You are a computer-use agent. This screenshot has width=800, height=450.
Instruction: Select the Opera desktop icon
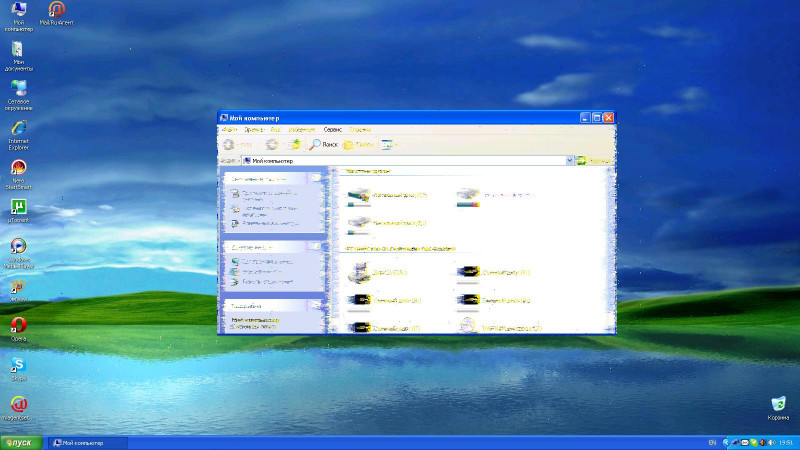click(x=19, y=329)
